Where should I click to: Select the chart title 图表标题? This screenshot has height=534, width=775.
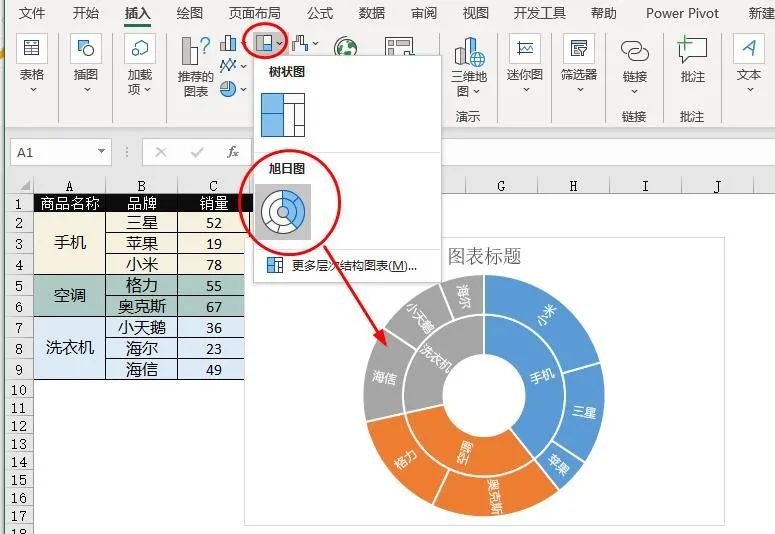point(484,256)
